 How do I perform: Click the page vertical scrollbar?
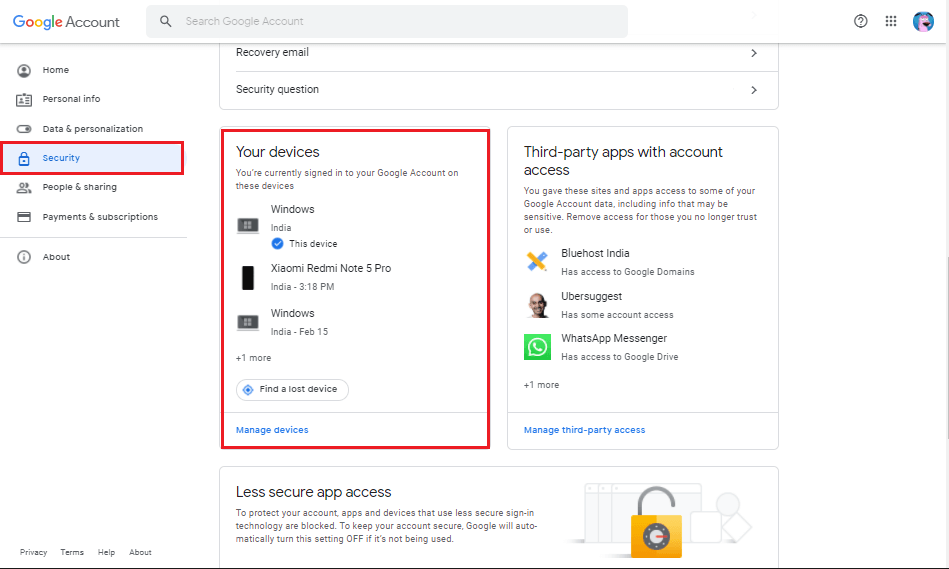tap(947, 346)
